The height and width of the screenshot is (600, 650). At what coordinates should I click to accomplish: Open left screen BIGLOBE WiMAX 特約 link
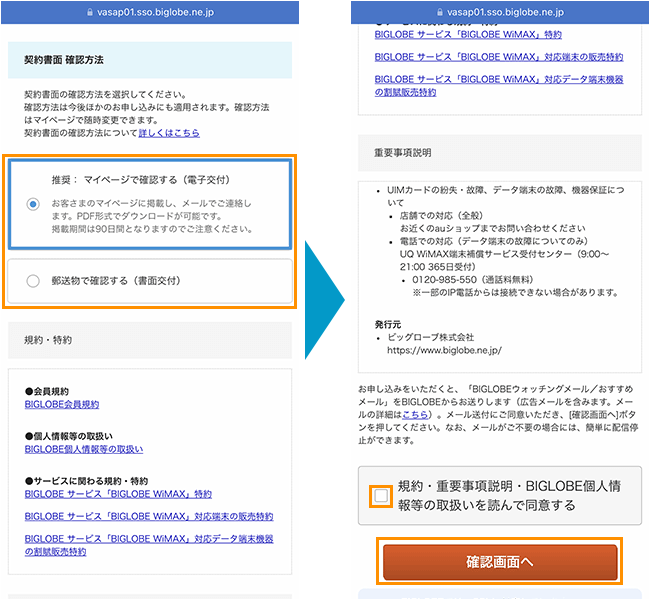(118, 494)
